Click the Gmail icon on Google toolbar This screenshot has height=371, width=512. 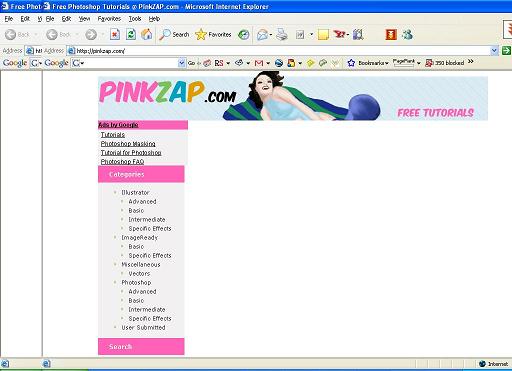pos(259,63)
